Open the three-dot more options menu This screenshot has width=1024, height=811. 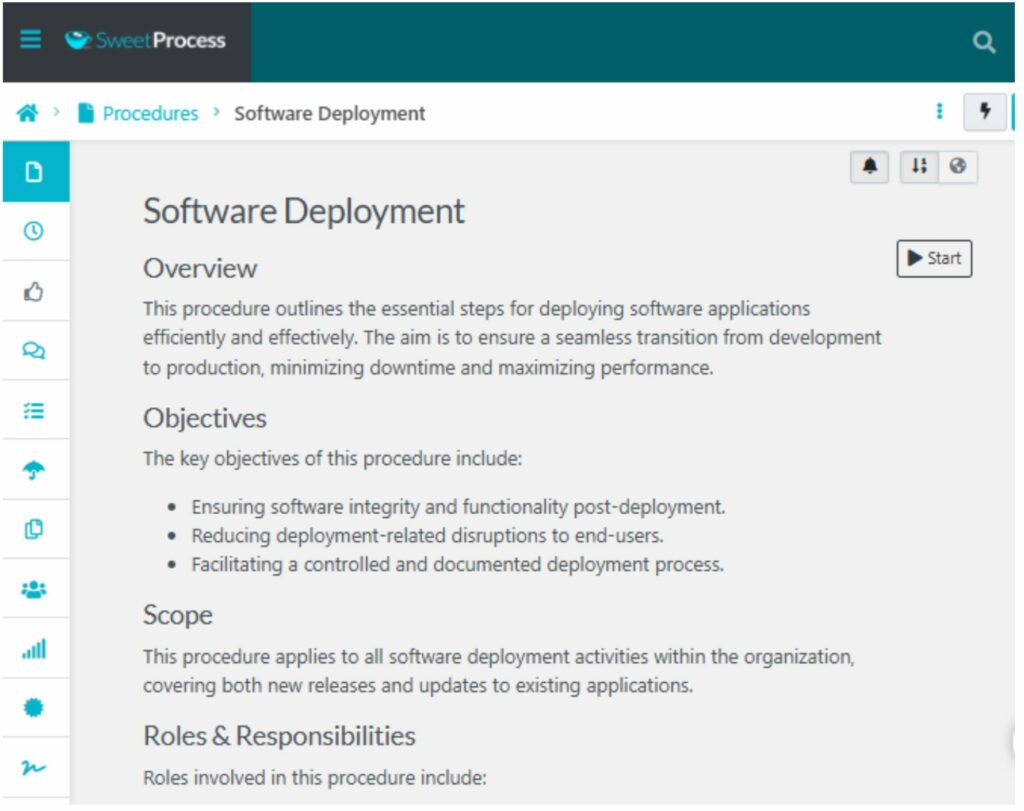pos(939,112)
